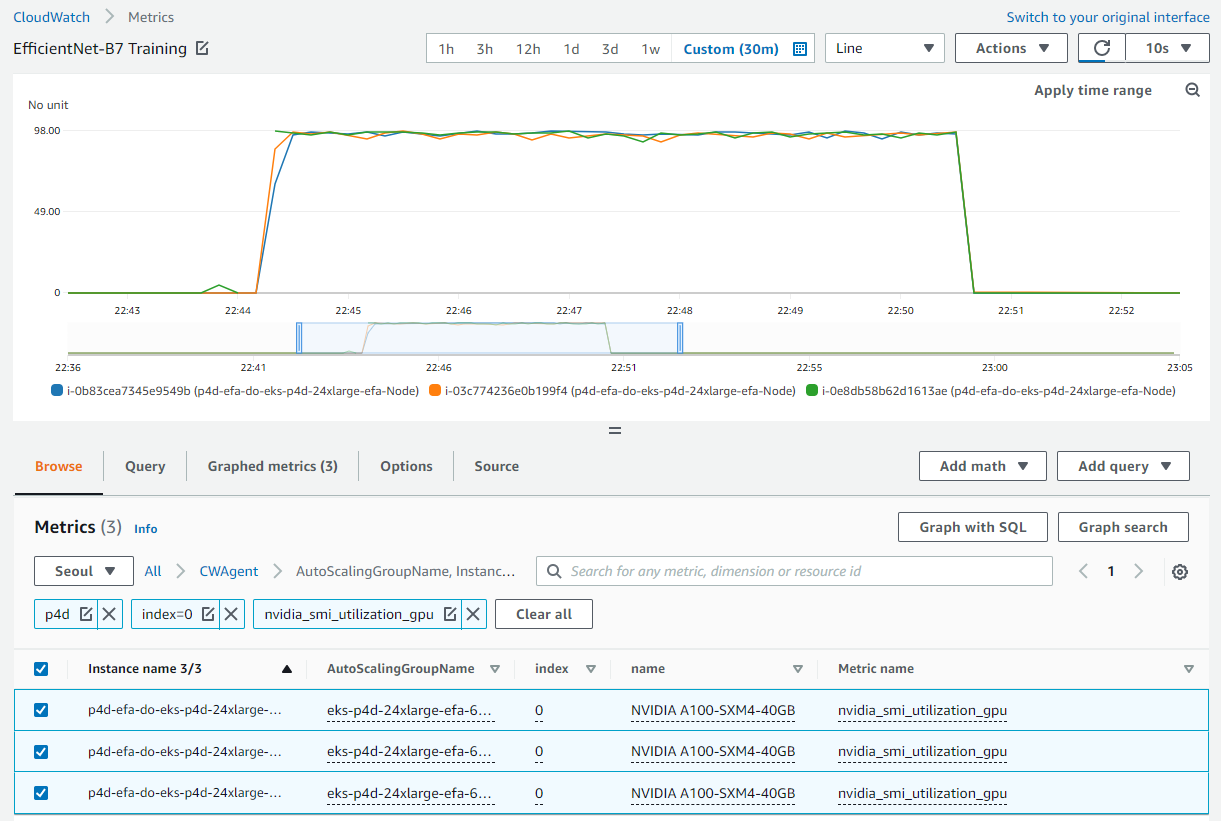Toggle the select-all metrics checkbox in header
This screenshot has width=1221, height=821.
[41, 669]
